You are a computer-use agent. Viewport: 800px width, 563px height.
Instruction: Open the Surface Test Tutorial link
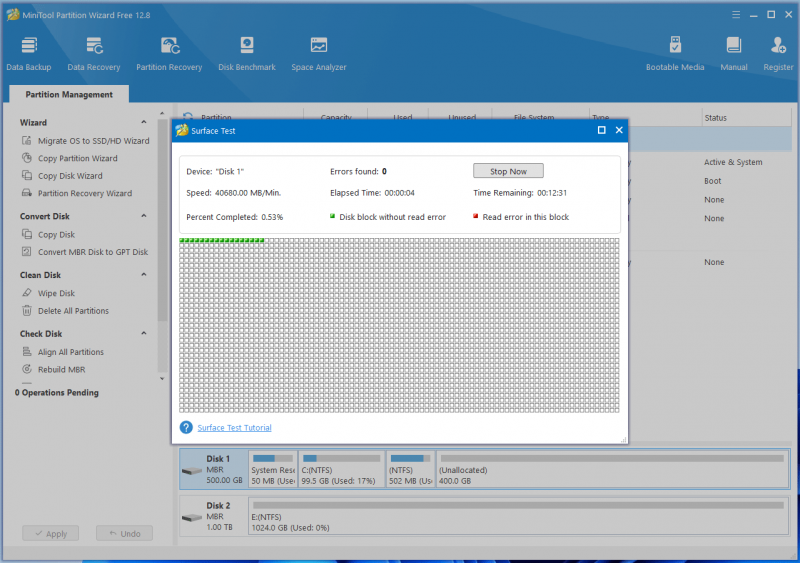(234, 428)
